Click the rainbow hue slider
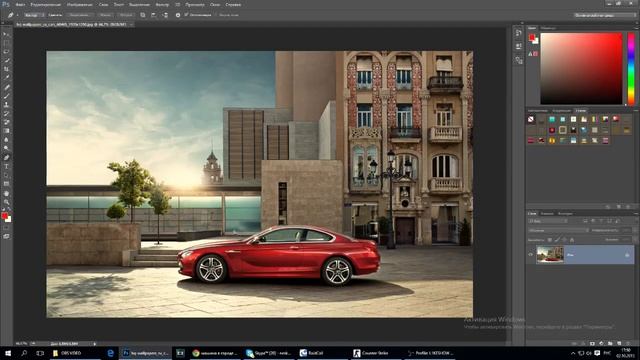The height and width of the screenshot is (360, 640). 631,69
